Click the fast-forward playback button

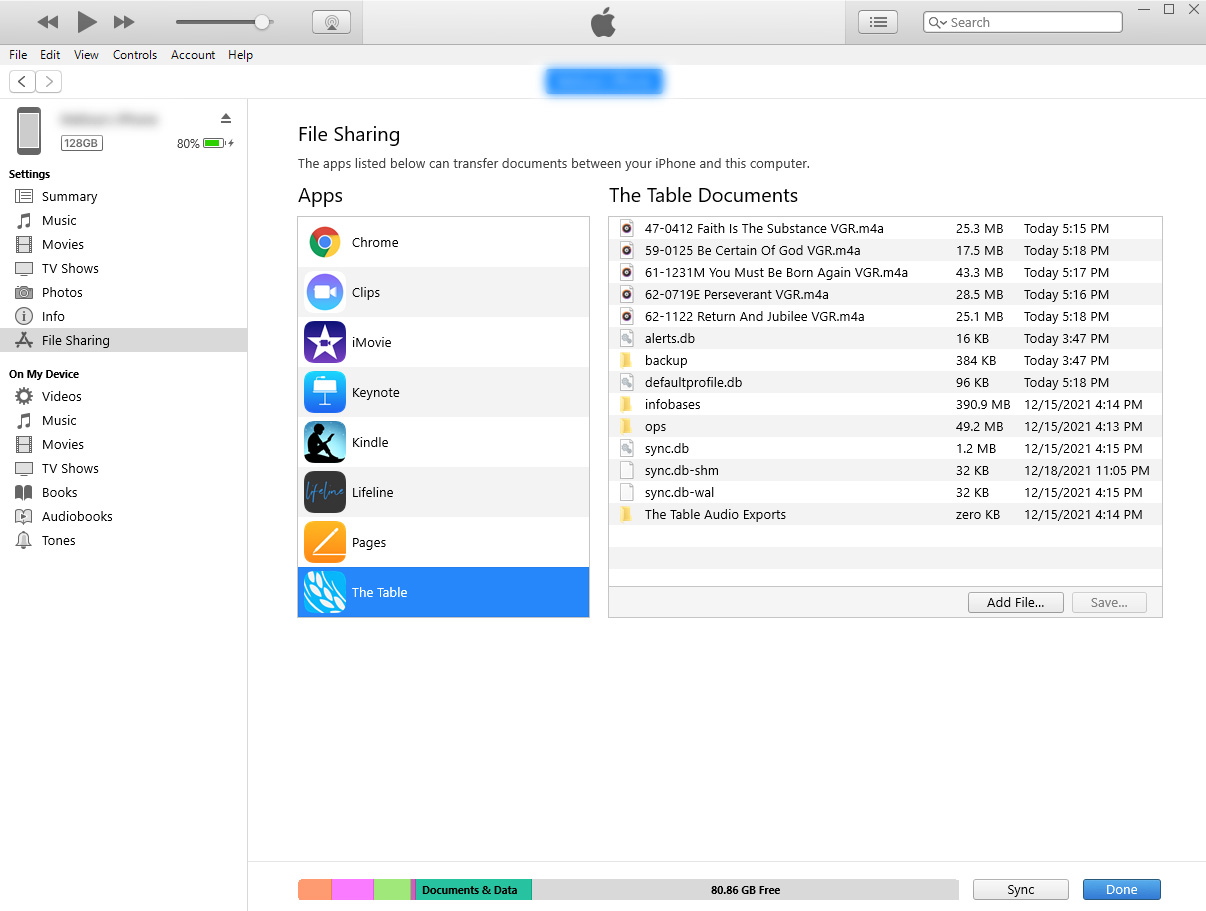pyautogui.click(x=124, y=22)
